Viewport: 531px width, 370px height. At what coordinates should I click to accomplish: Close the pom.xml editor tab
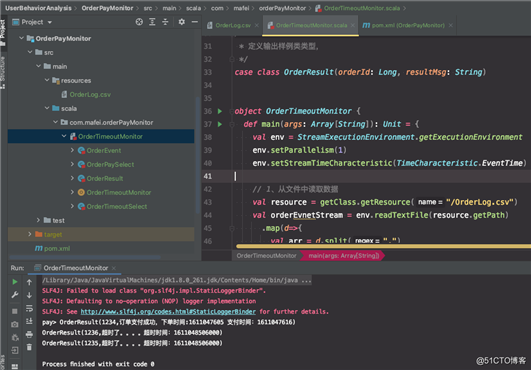coord(451,25)
